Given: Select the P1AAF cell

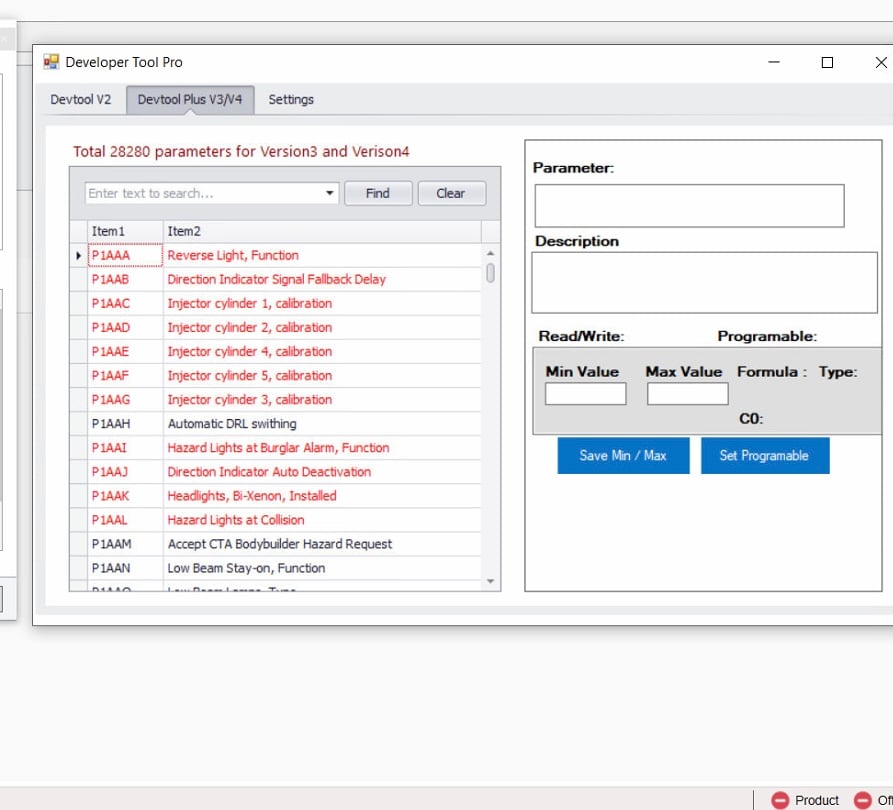Looking at the screenshot, I should (x=125, y=375).
